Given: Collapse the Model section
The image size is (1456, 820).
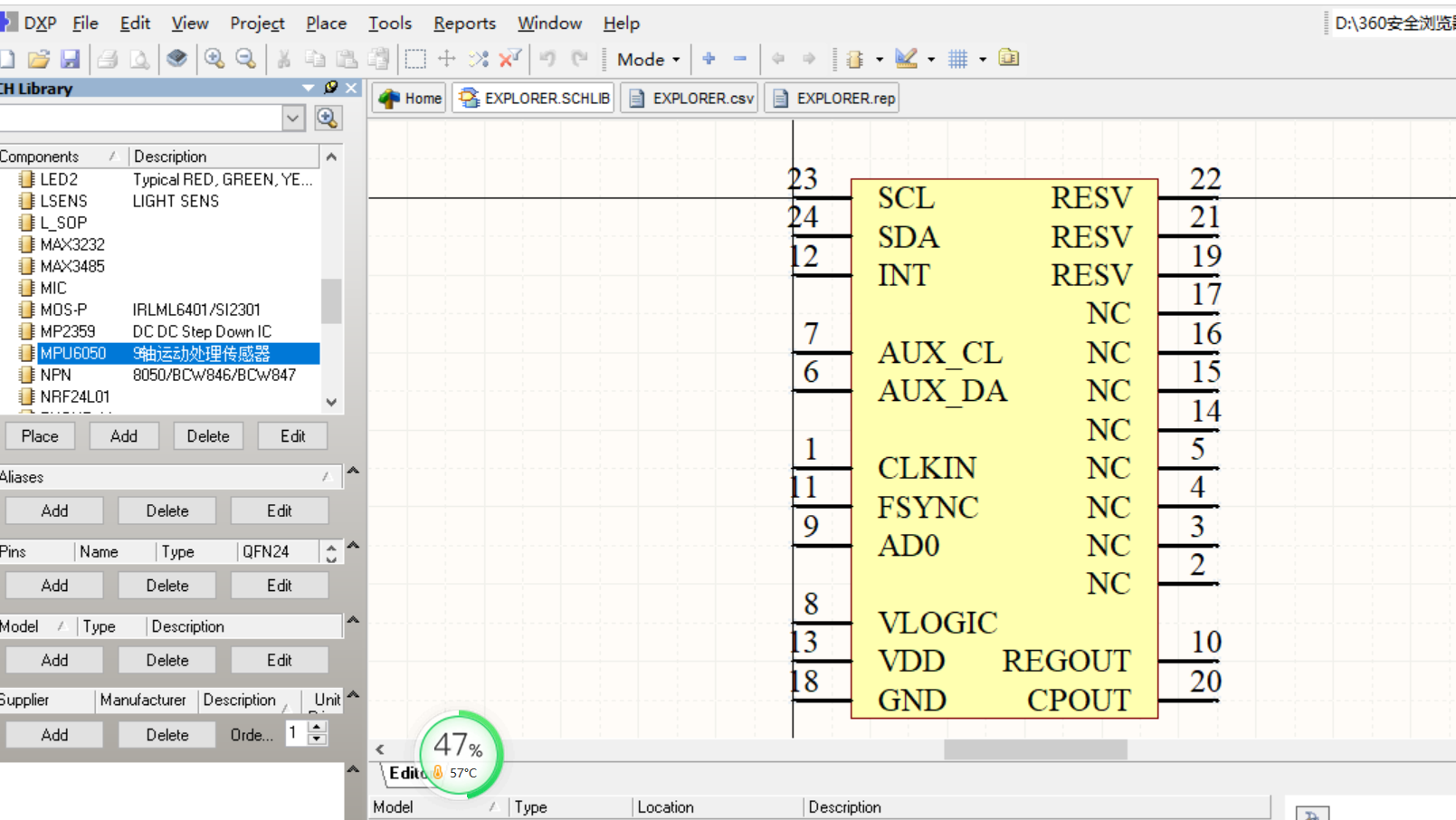Looking at the screenshot, I should tap(353, 620).
